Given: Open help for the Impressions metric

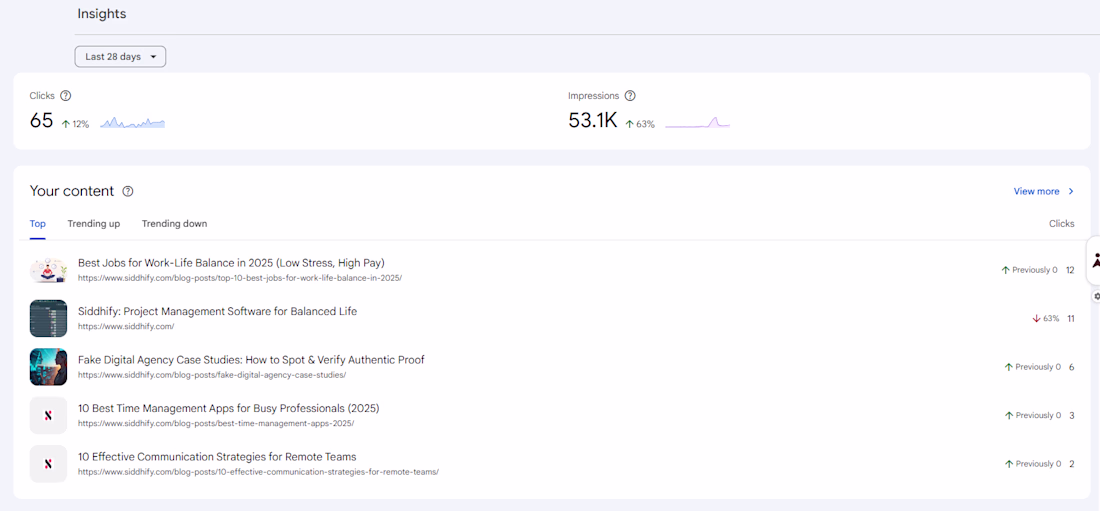Looking at the screenshot, I should [x=630, y=96].
